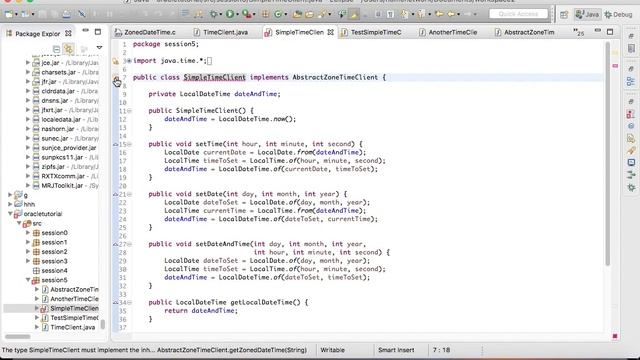Screen dimensions: 640x360
Task: Click the Open Perspective icon
Action: pos(564,14)
